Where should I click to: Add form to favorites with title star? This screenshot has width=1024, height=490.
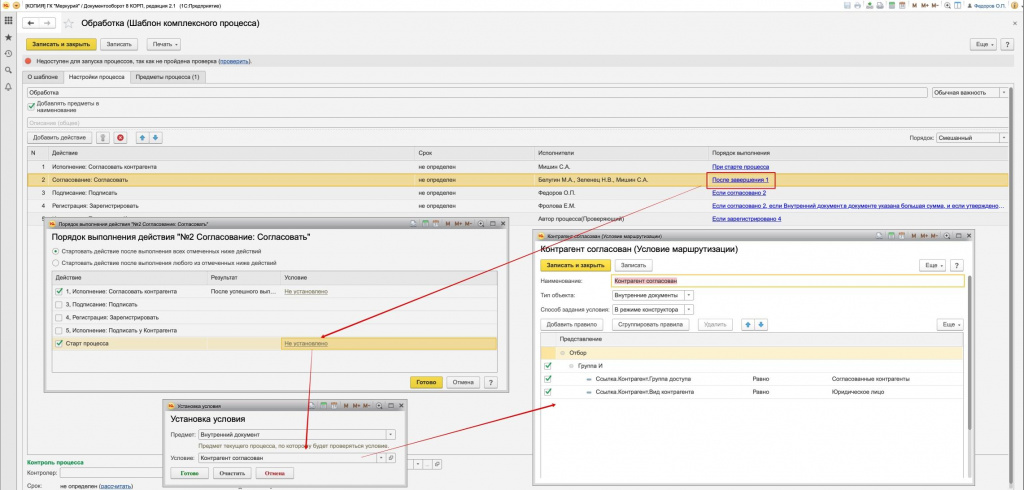70,22
